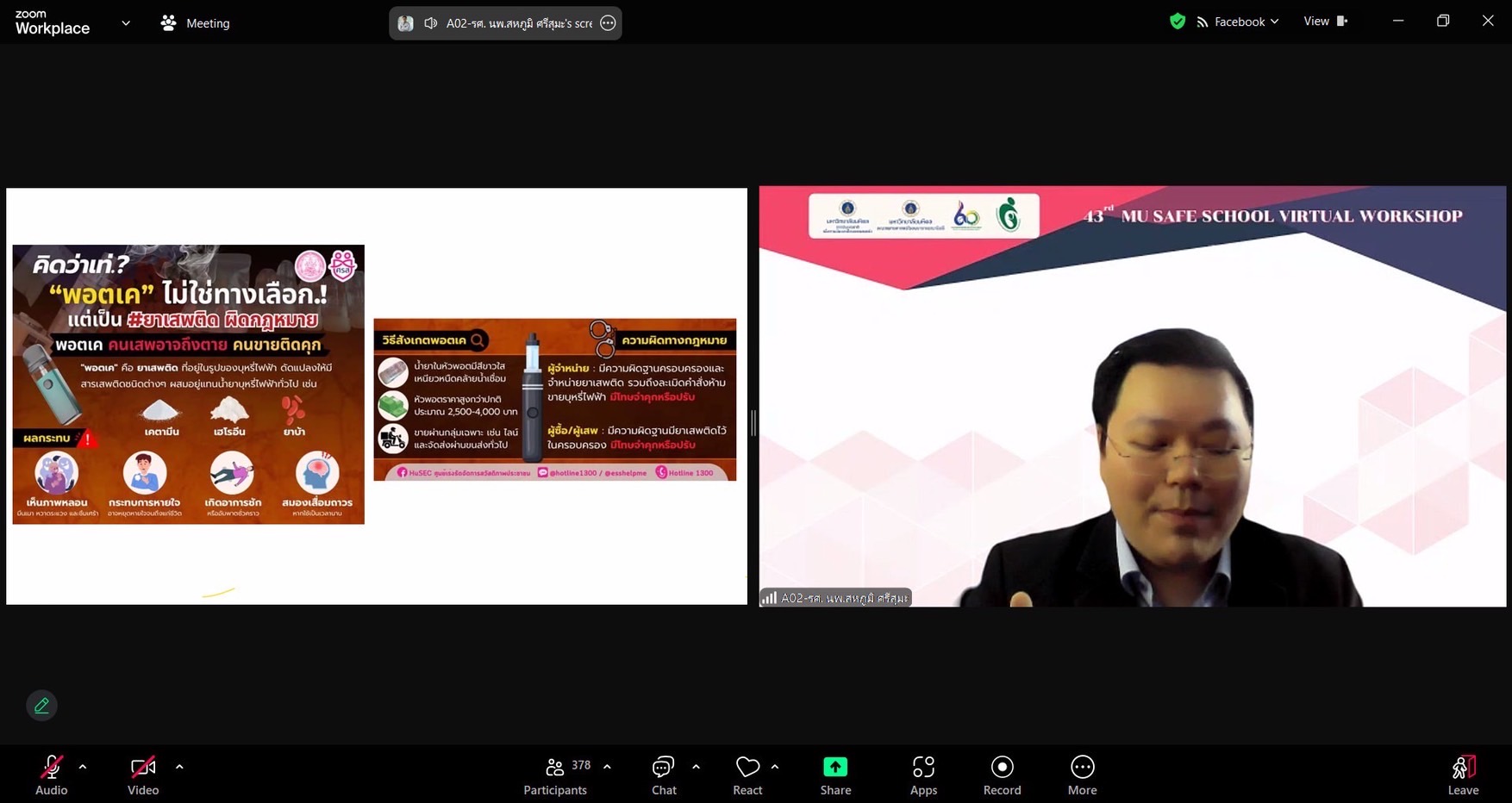The image size is (1512, 803).
Task: Expand video settings arrow next to Video
Action: pyautogui.click(x=179, y=766)
